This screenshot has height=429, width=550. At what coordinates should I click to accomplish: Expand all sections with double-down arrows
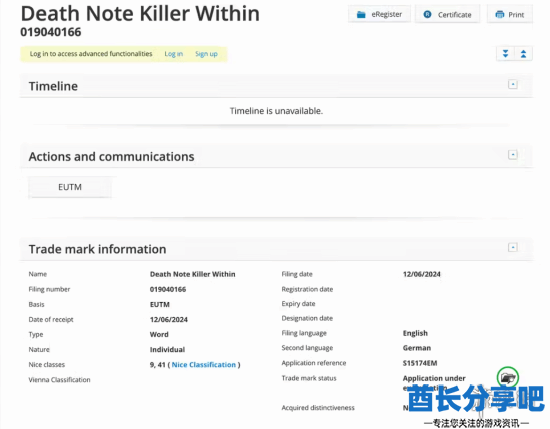pos(505,54)
